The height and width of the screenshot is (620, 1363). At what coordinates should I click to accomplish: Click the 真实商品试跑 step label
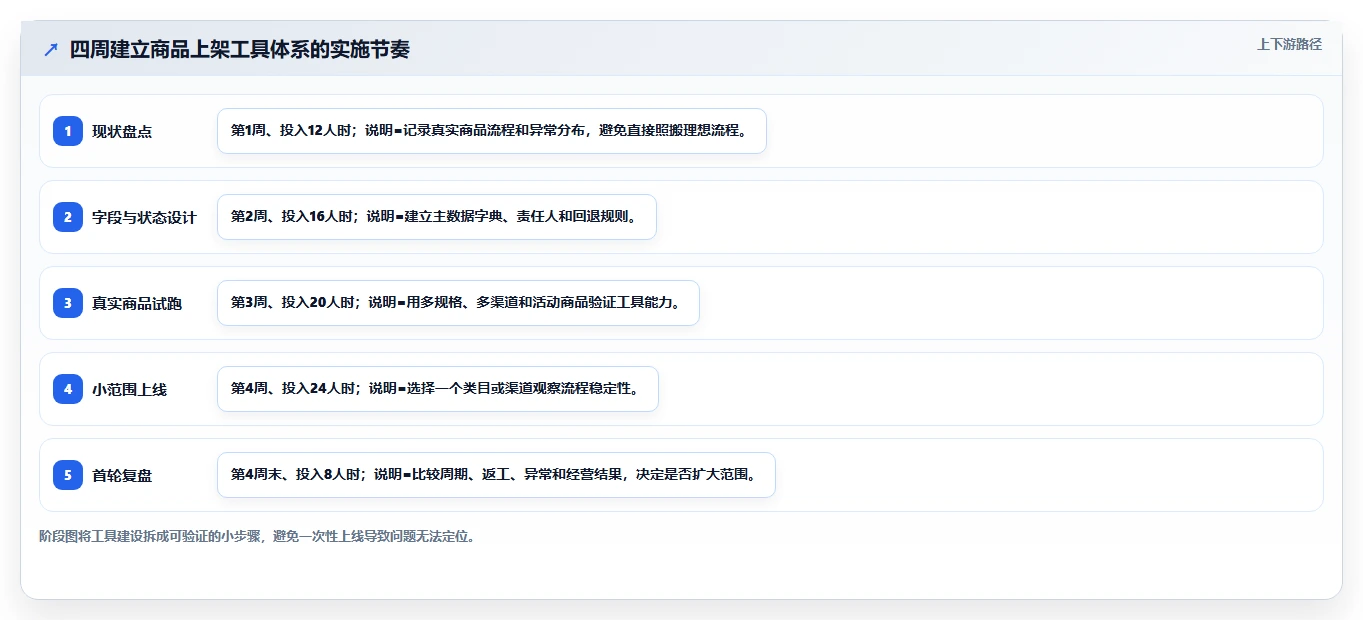[137, 303]
